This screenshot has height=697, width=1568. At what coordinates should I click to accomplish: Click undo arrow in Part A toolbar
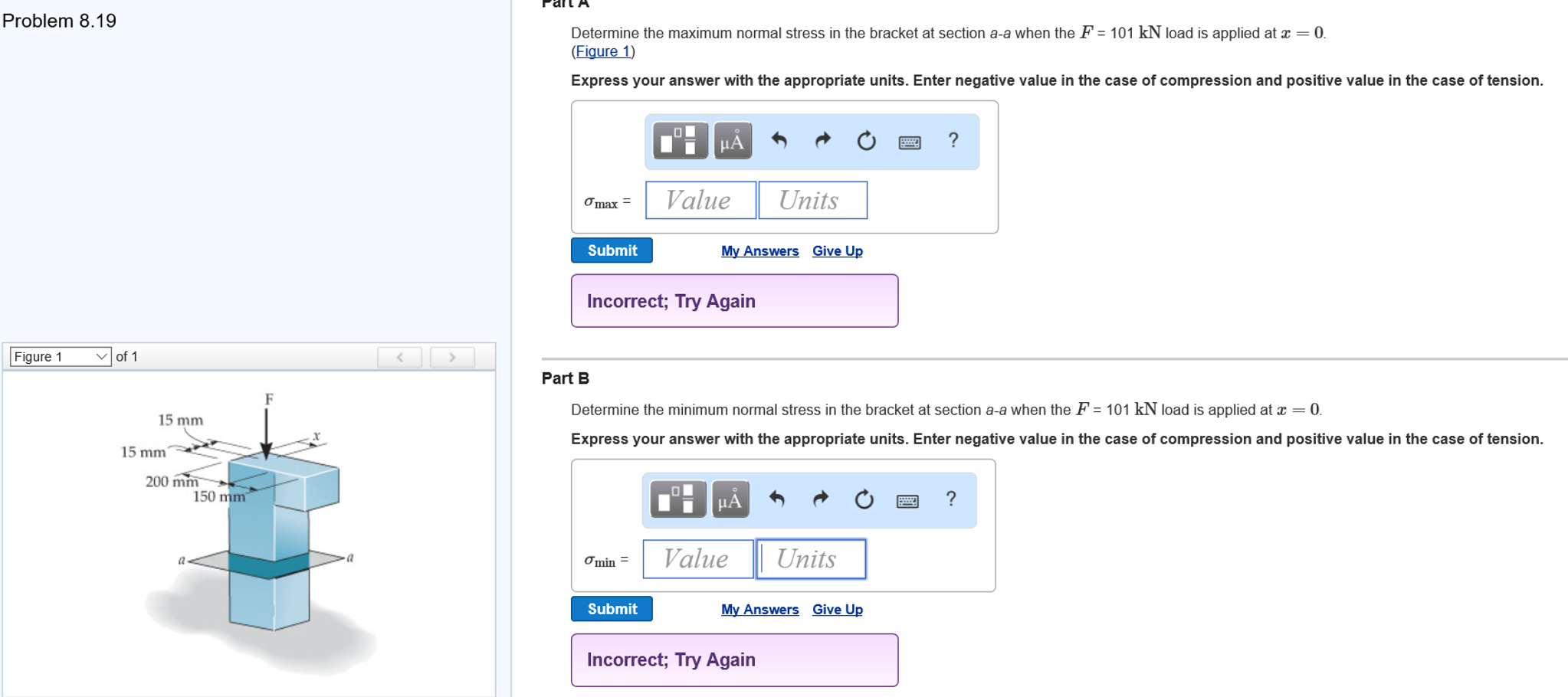click(x=779, y=140)
